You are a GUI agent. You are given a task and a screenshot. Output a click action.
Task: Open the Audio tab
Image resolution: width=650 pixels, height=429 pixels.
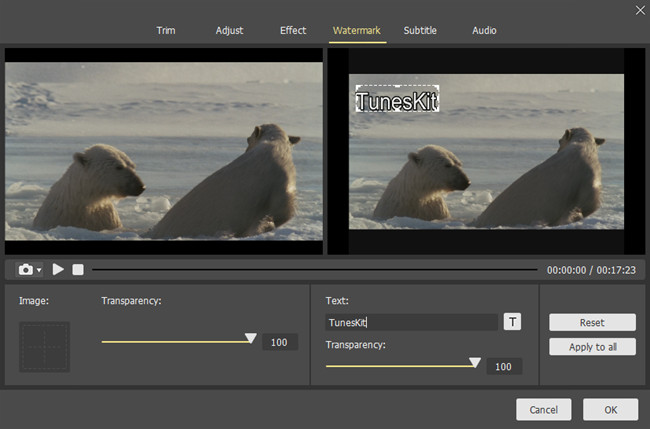tap(484, 31)
